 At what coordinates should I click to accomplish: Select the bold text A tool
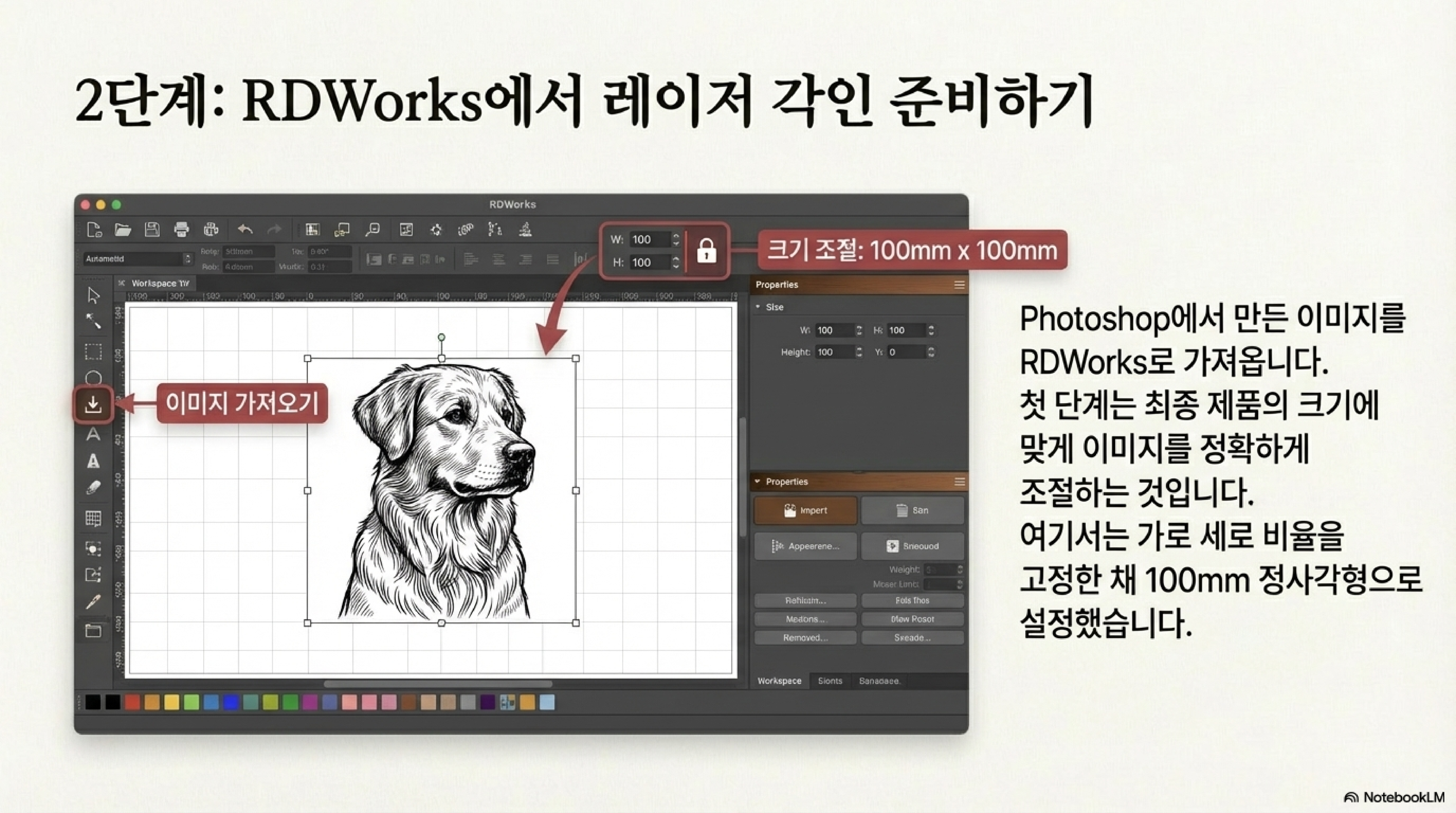[93, 461]
